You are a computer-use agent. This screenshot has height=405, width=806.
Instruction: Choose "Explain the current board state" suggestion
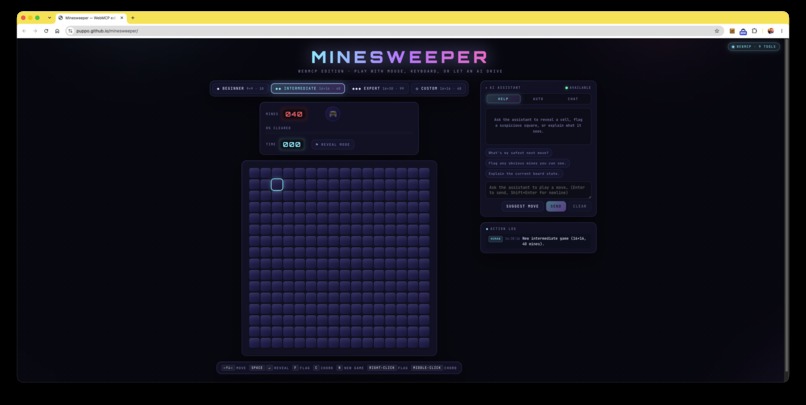point(524,174)
